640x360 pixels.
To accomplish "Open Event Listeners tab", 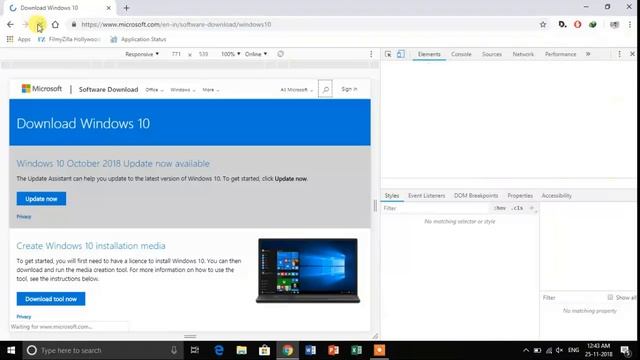I will [x=427, y=196].
